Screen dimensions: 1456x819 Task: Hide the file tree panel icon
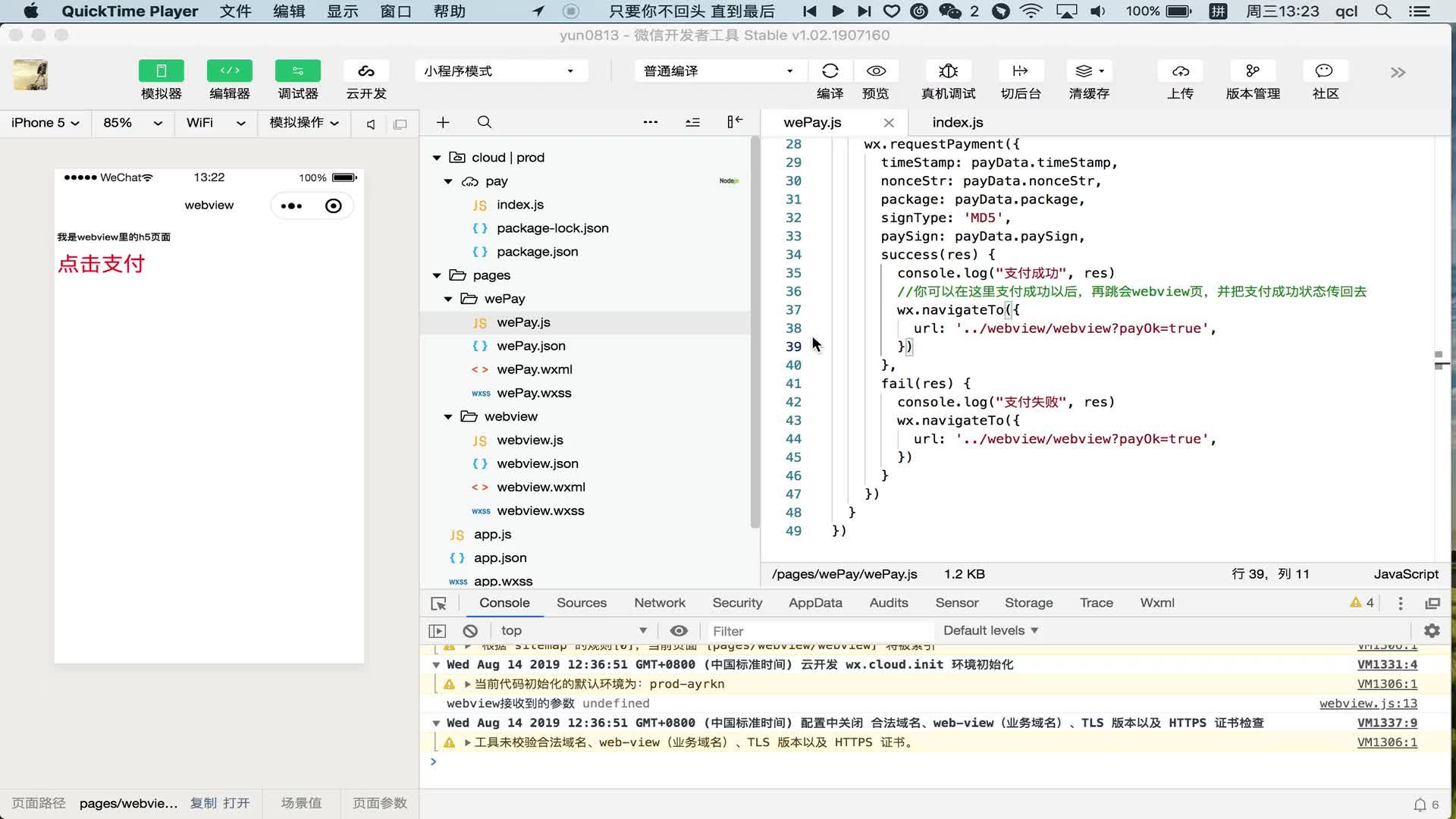(735, 122)
